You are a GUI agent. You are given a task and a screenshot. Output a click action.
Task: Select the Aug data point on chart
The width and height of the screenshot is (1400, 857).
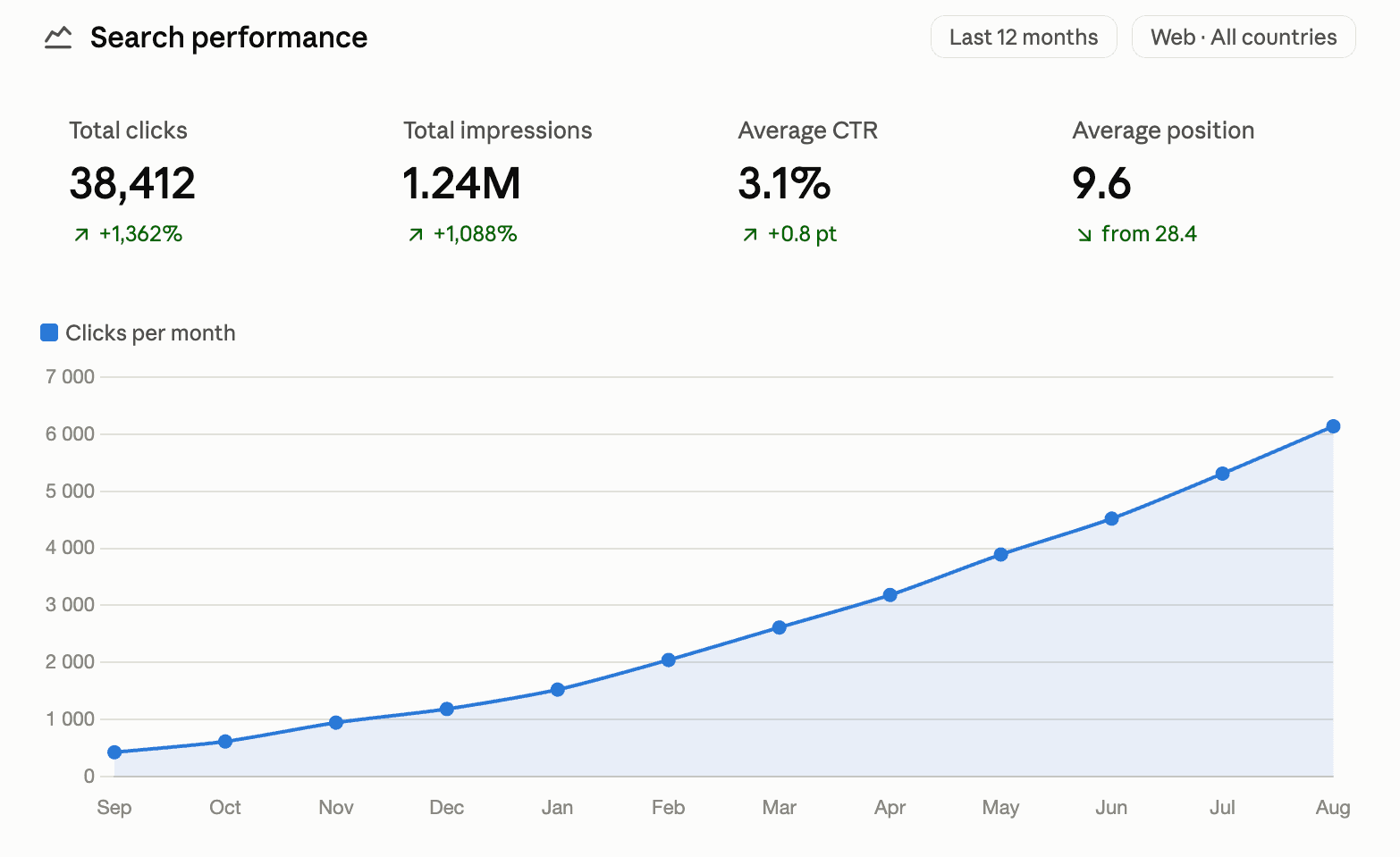[x=1333, y=426]
